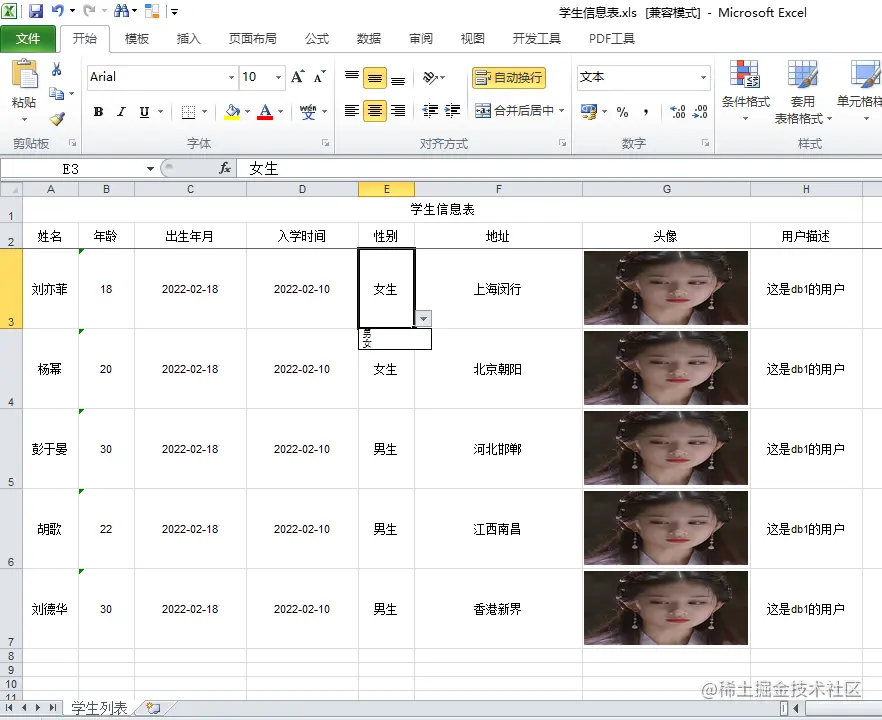The height and width of the screenshot is (720, 882).
Task: Click the Find binoculars icon
Action: pyautogui.click(x=121, y=11)
